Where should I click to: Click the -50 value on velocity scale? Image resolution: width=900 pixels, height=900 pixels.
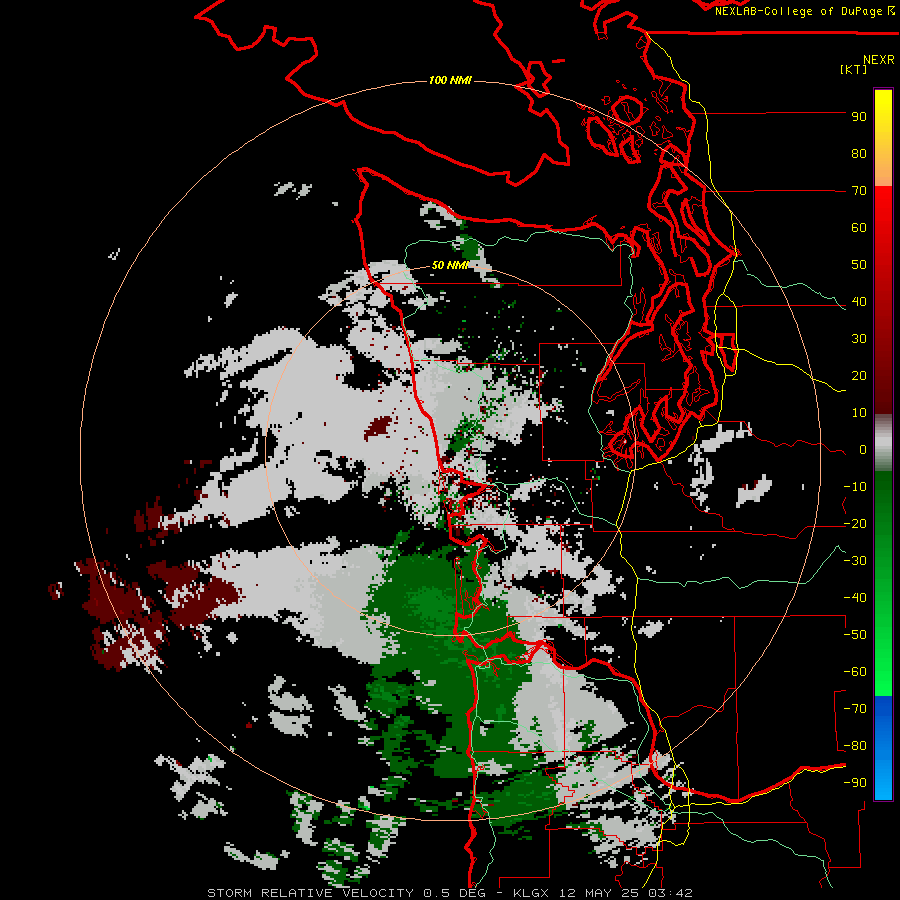pyautogui.click(x=855, y=635)
